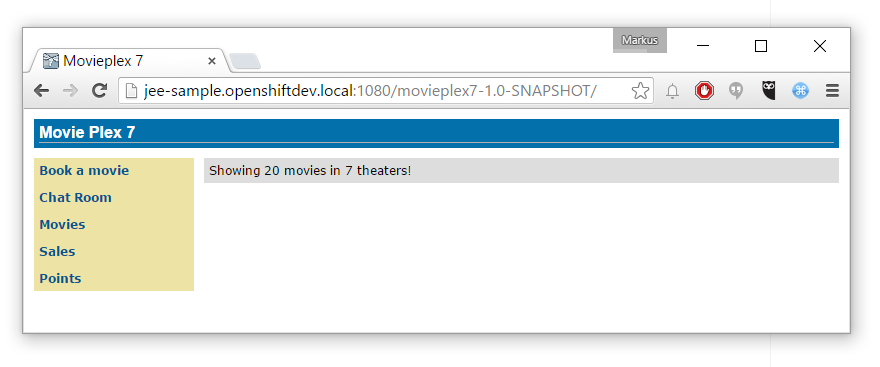Bookmark page with the star icon
The width and height of the screenshot is (880, 367).
[x=640, y=91]
